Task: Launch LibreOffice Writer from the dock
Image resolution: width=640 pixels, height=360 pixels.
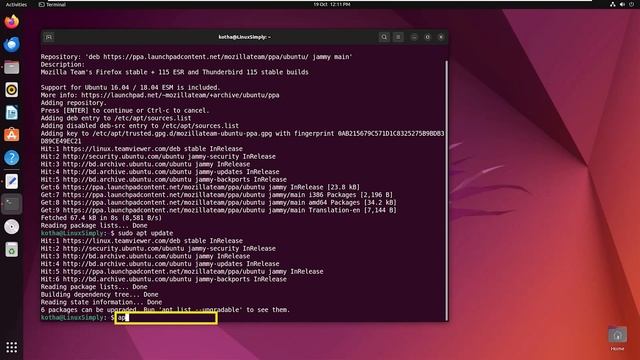Action: [x=11, y=112]
